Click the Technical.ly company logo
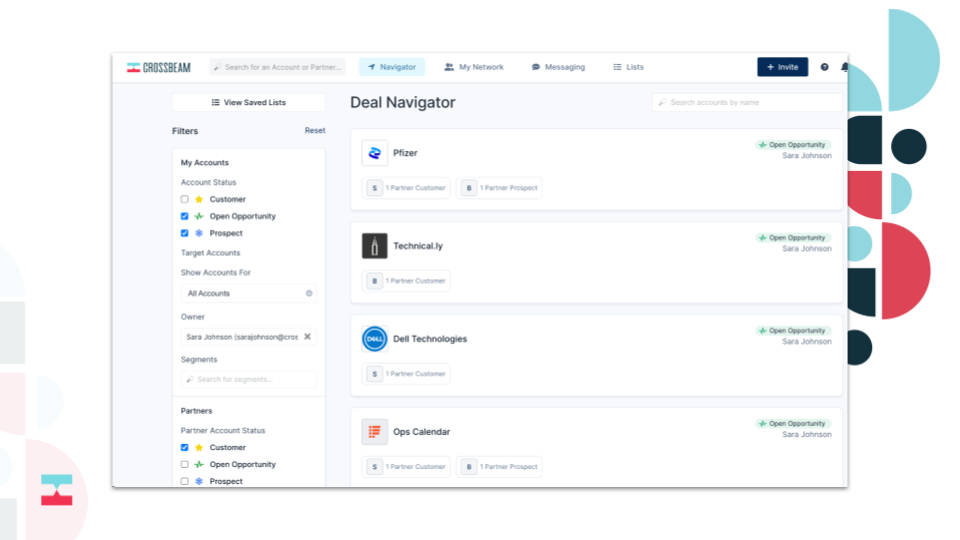960x540 pixels. (375, 246)
